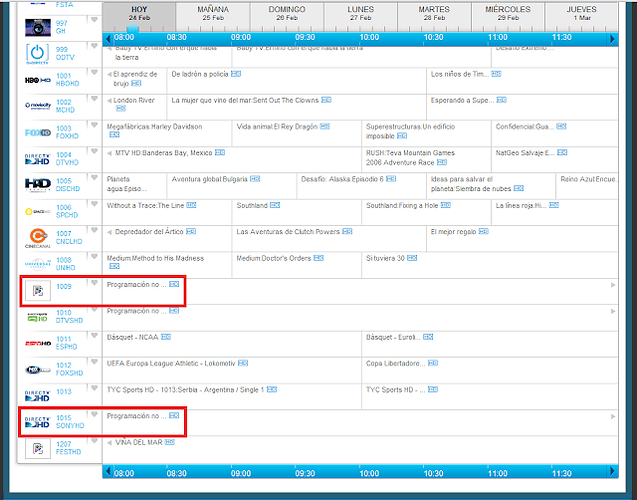
Task: Click the Universal channel logo
Action: tap(37, 263)
